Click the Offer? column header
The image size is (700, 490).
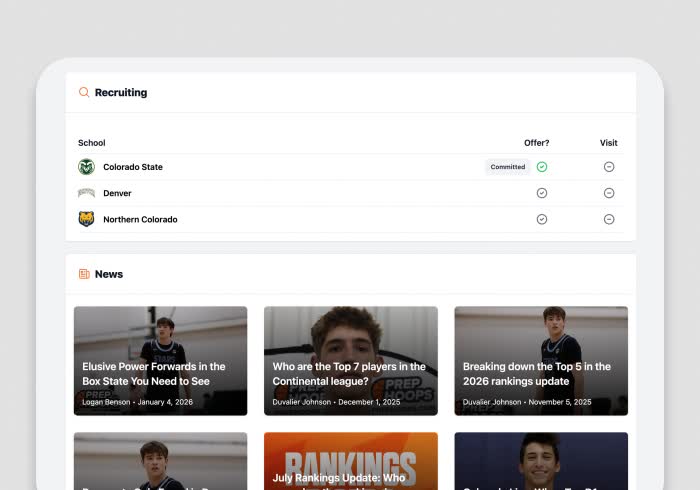[x=537, y=143]
